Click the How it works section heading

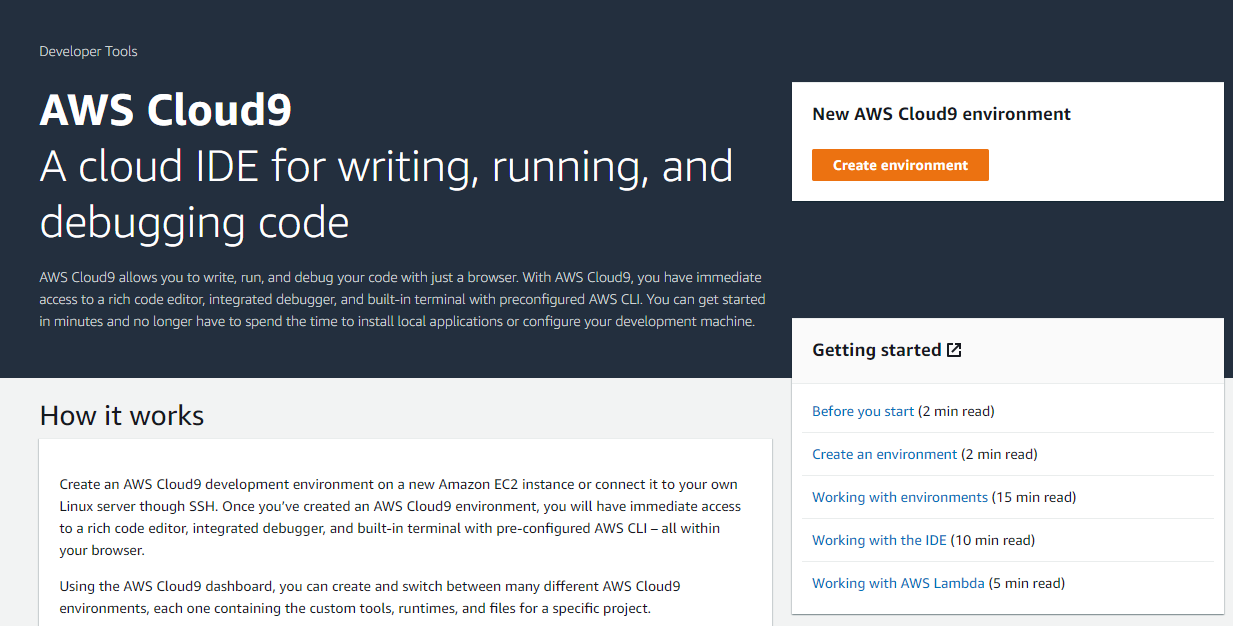(121, 415)
